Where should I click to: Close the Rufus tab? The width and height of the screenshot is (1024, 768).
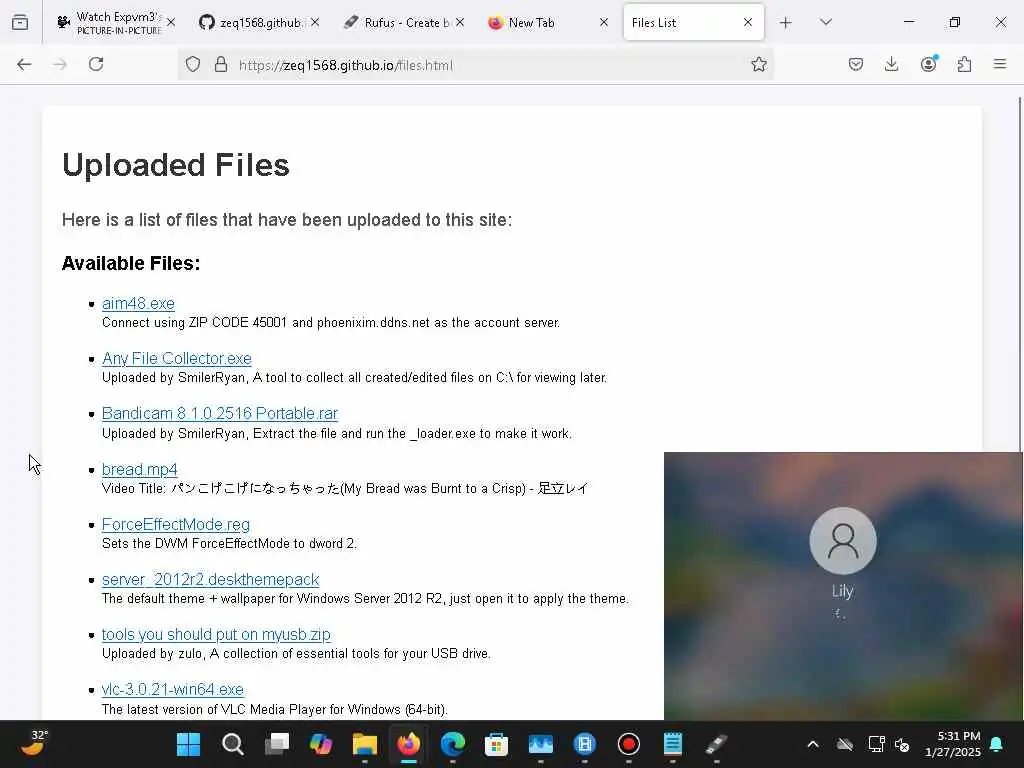(460, 22)
